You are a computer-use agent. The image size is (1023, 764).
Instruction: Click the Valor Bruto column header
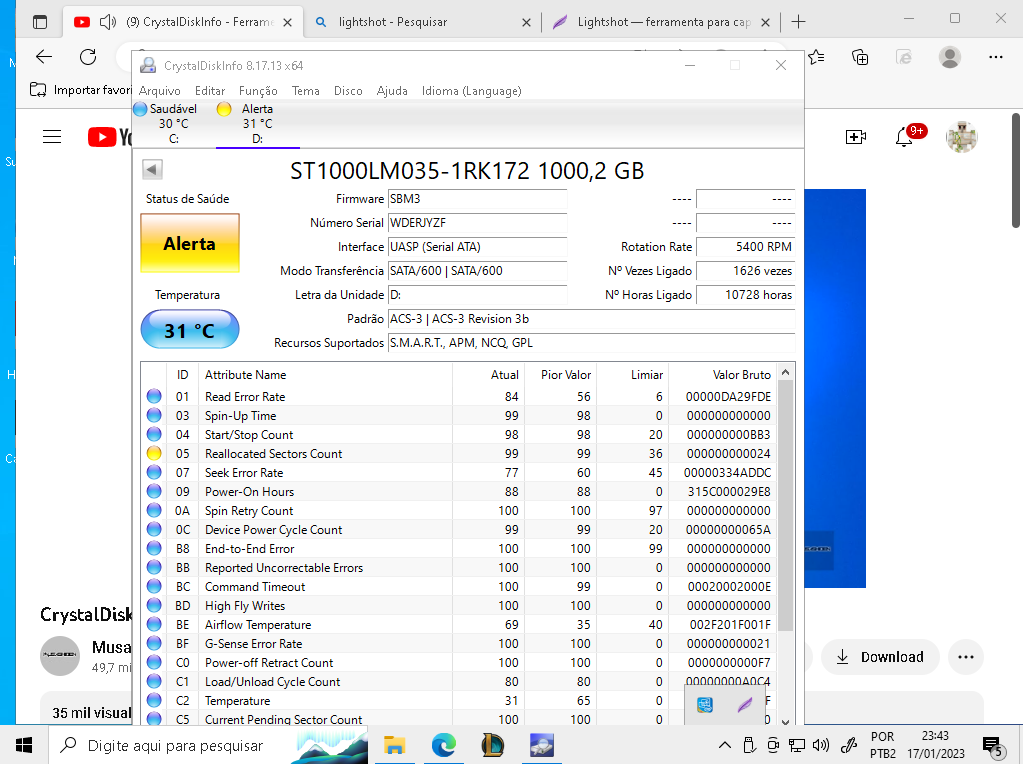742,374
